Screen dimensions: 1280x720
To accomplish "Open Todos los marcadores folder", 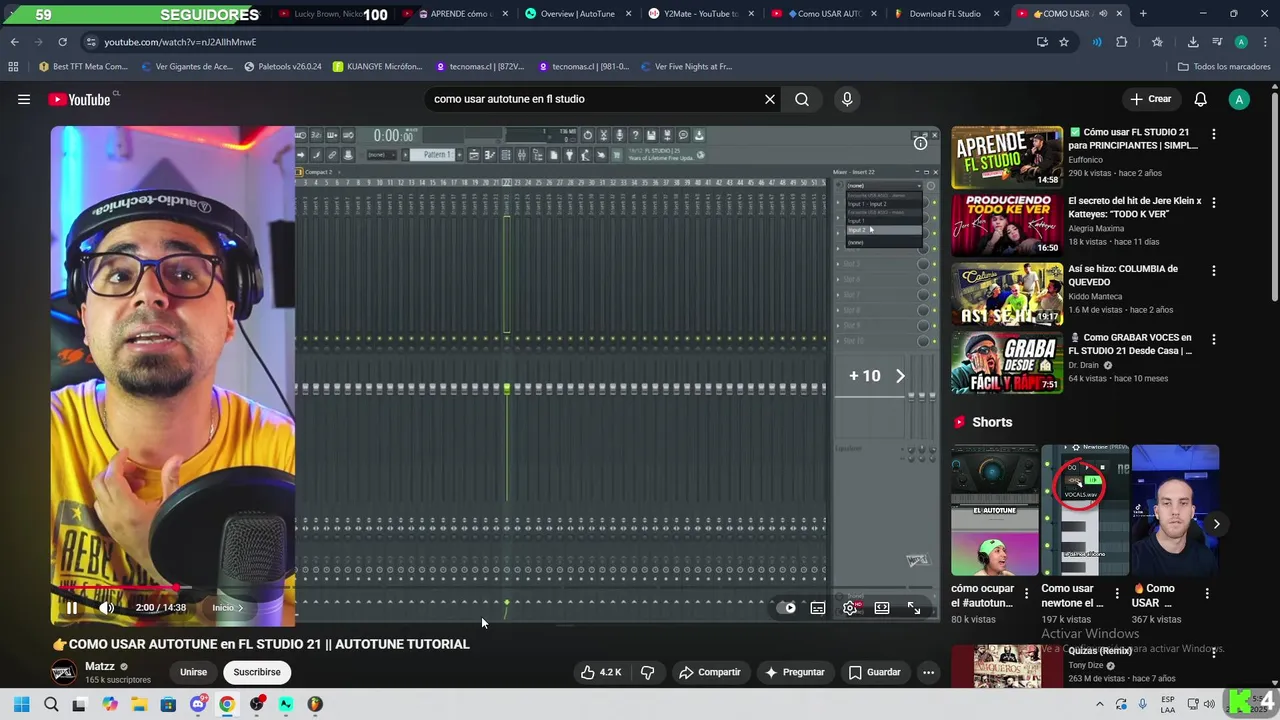I will point(1224,67).
